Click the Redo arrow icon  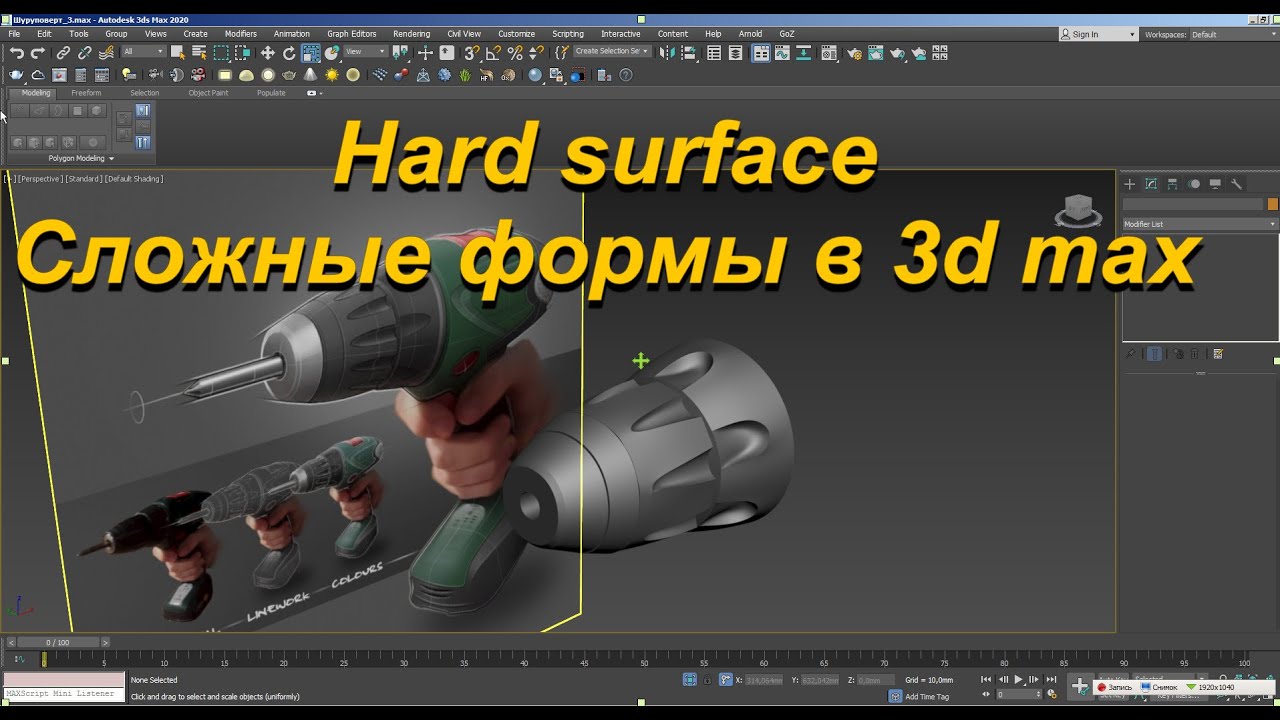38,53
